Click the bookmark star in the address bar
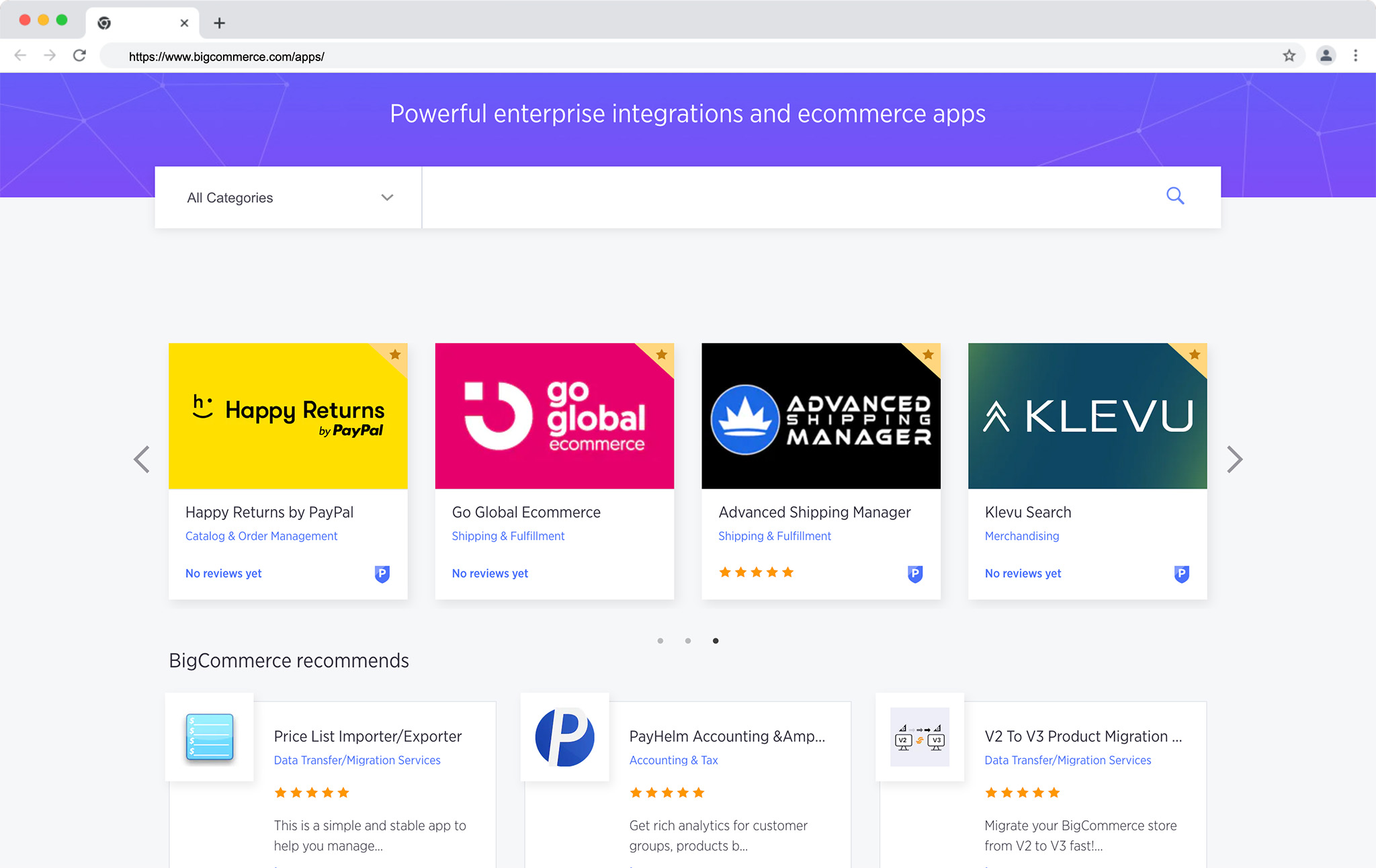The height and width of the screenshot is (868, 1376). 1289,56
